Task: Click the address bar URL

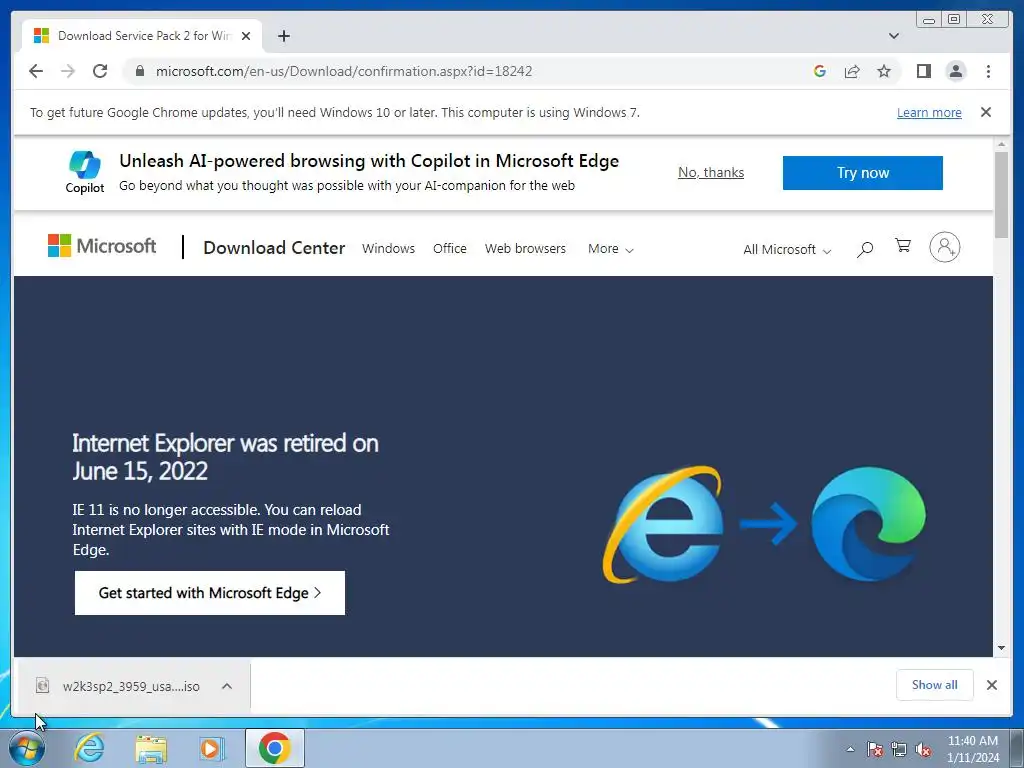Action: tap(344, 71)
